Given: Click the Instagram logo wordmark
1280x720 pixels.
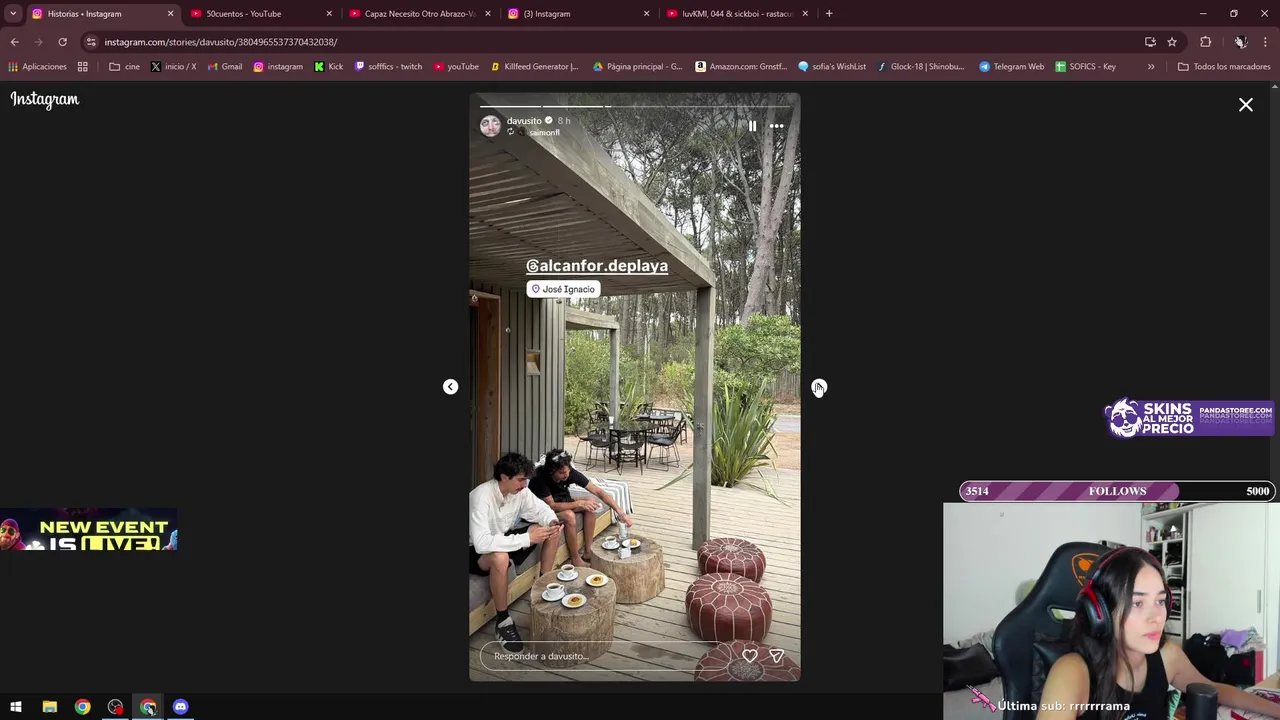Looking at the screenshot, I should [x=45, y=99].
